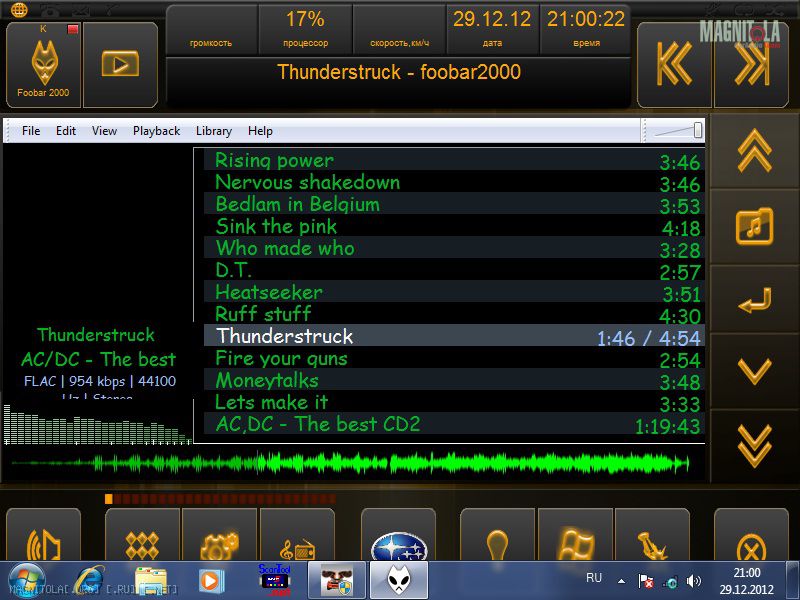The width and height of the screenshot is (800, 600).
Task: Click the громкость volume panel
Action: click(211, 30)
